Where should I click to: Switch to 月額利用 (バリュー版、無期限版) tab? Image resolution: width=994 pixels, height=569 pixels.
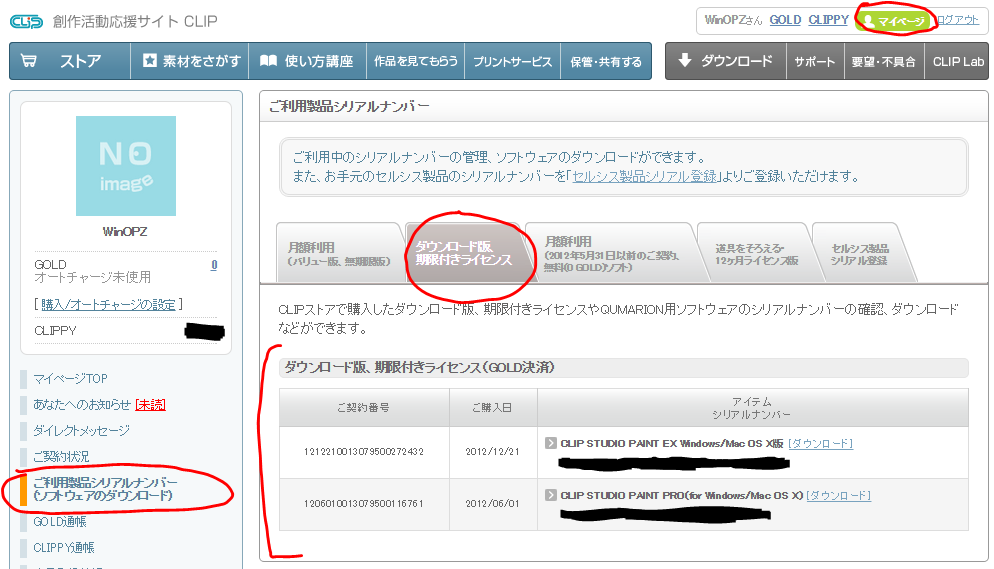click(339, 253)
